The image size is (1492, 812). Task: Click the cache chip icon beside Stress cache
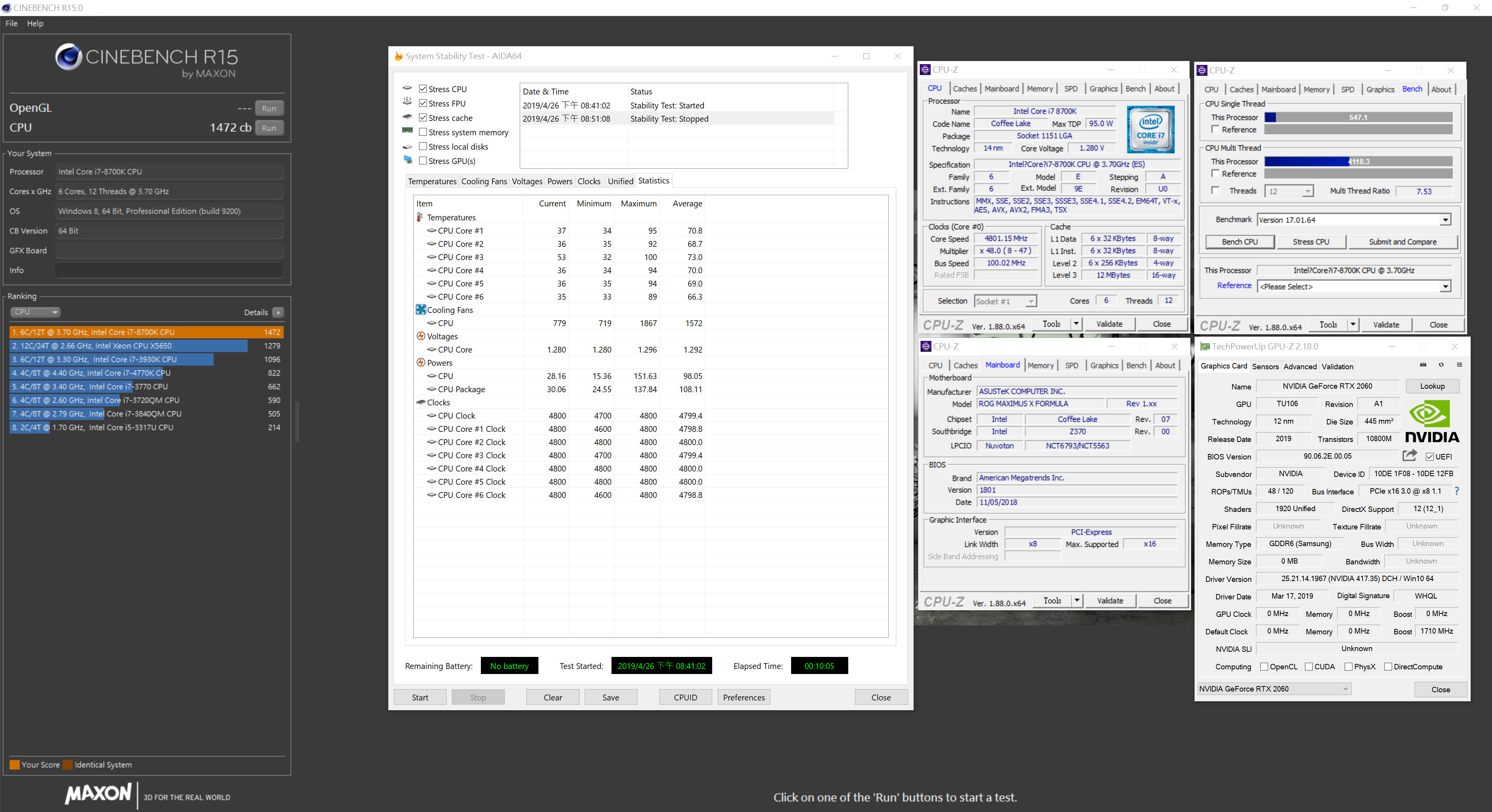(x=407, y=117)
